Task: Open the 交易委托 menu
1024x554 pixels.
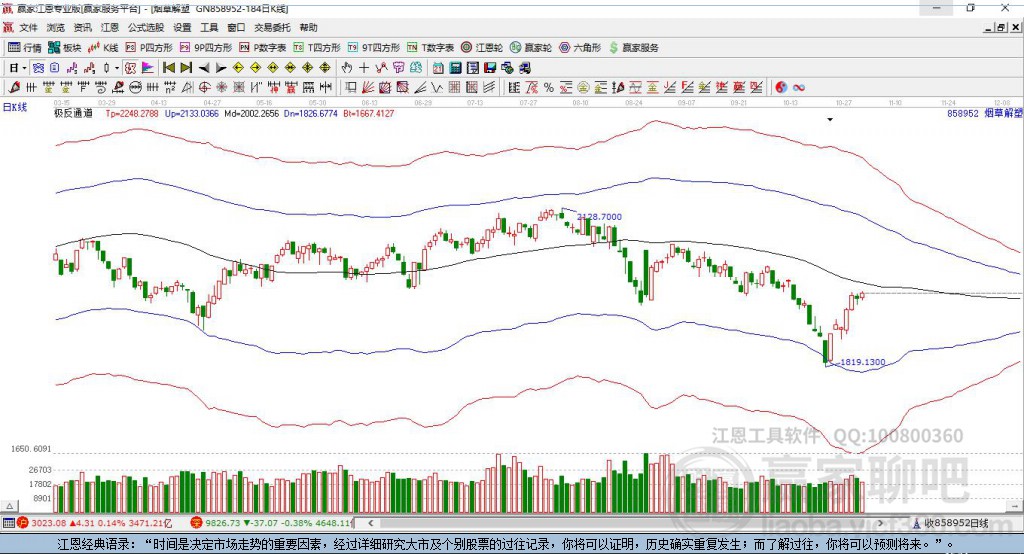Action: click(x=272, y=27)
